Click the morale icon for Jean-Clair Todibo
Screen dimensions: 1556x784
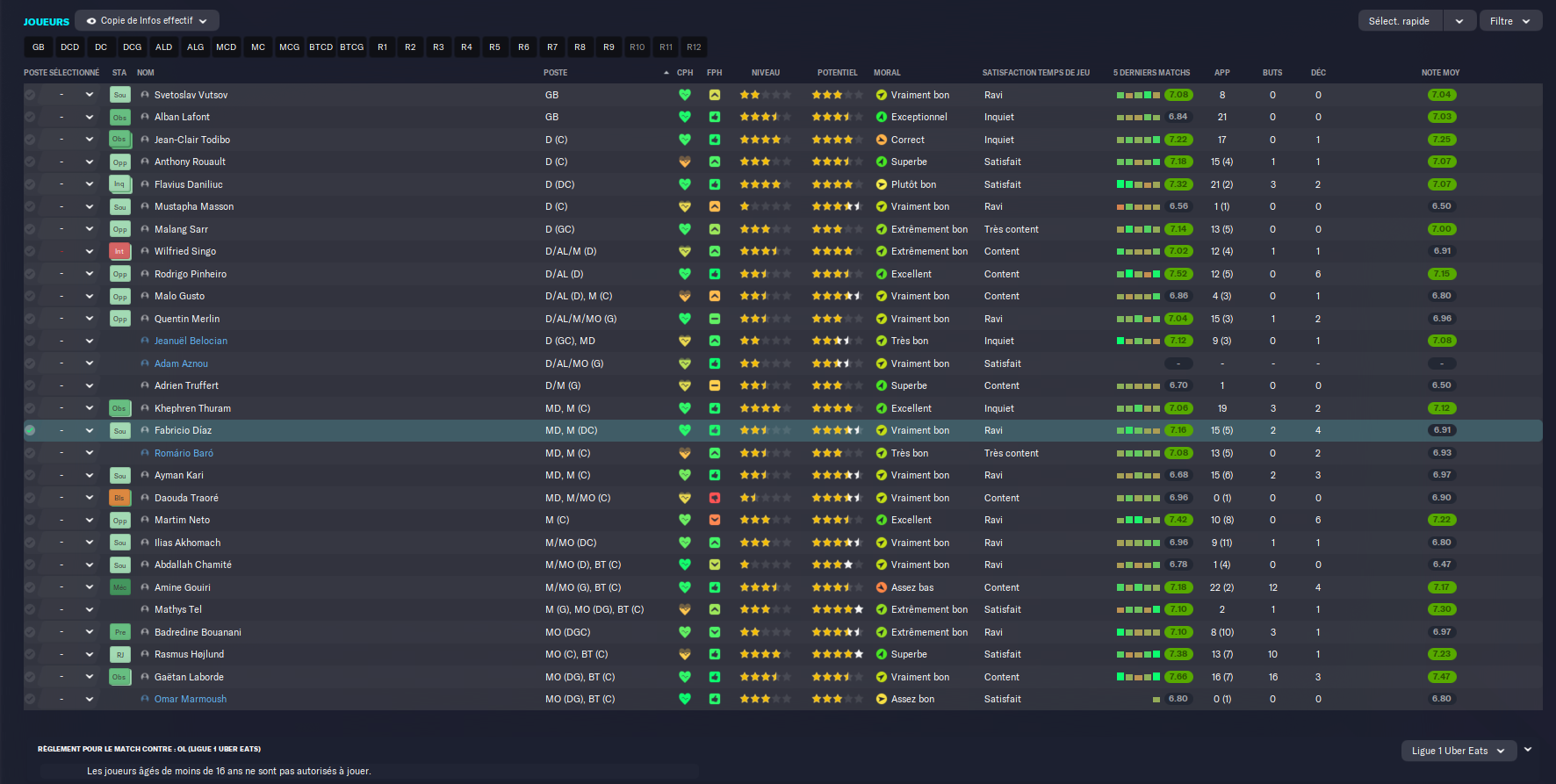(x=882, y=140)
